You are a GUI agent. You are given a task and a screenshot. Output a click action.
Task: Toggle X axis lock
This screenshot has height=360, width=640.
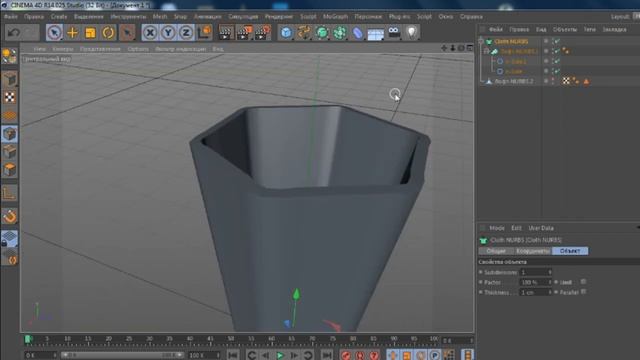(x=150, y=32)
